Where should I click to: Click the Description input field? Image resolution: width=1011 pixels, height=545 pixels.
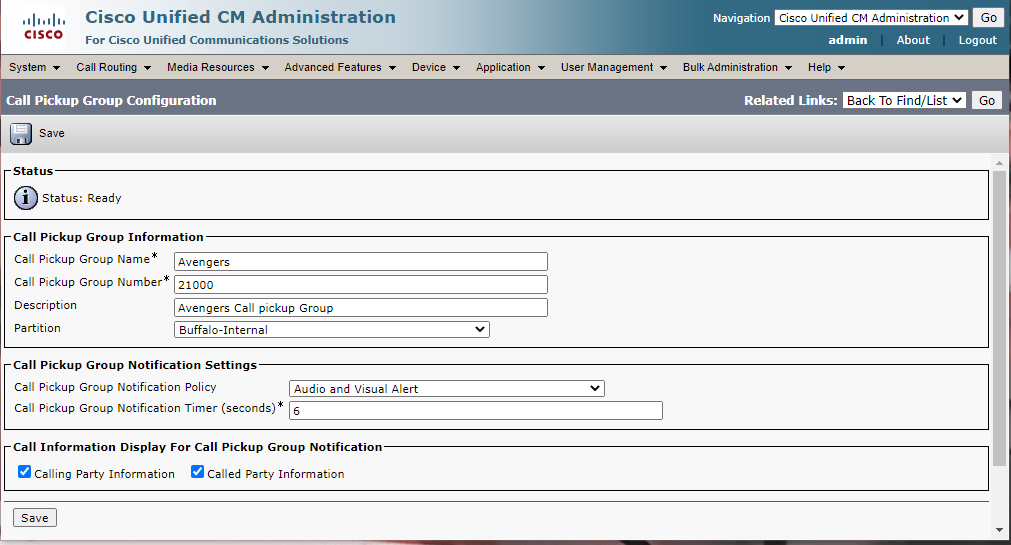click(360, 308)
